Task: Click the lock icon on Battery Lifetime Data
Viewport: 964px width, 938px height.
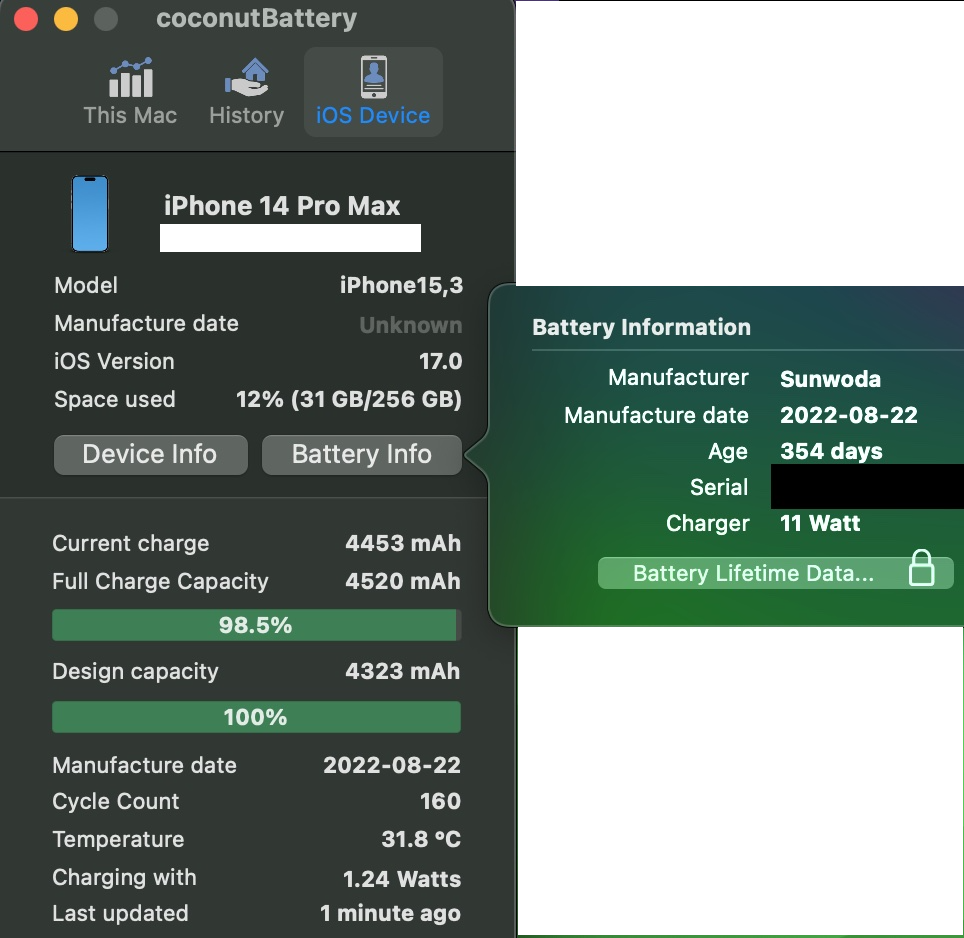Action: 922,568
